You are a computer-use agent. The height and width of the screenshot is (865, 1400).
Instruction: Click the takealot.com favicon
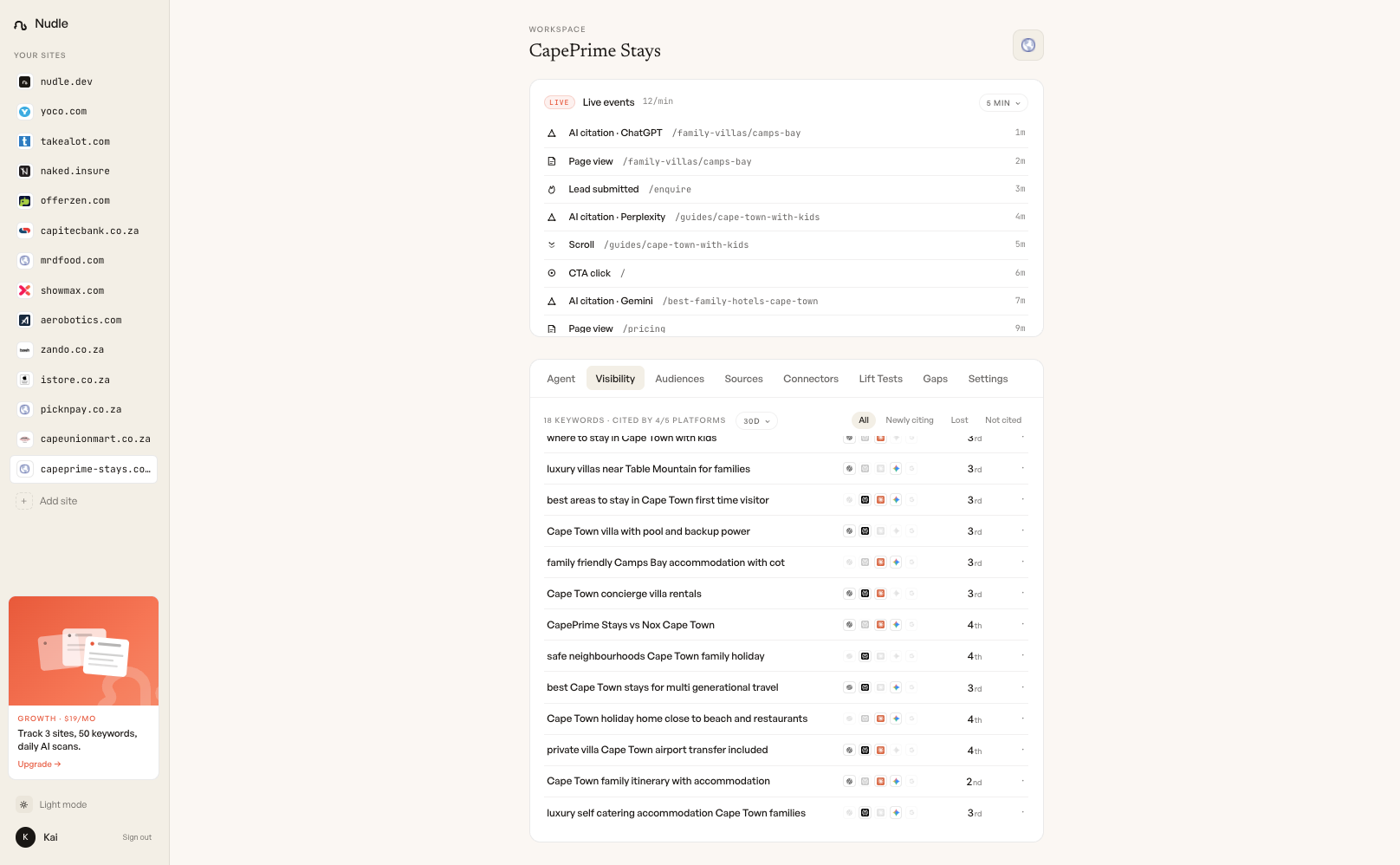(25, 141)
